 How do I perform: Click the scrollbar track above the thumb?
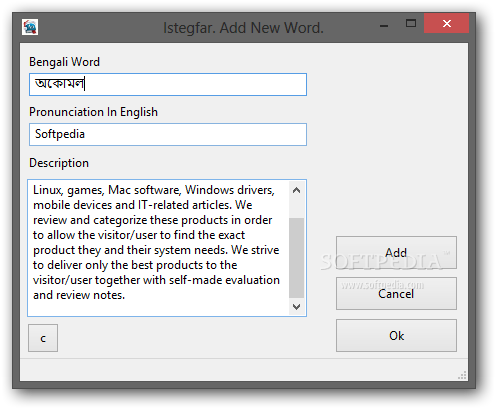pos(296,208)
